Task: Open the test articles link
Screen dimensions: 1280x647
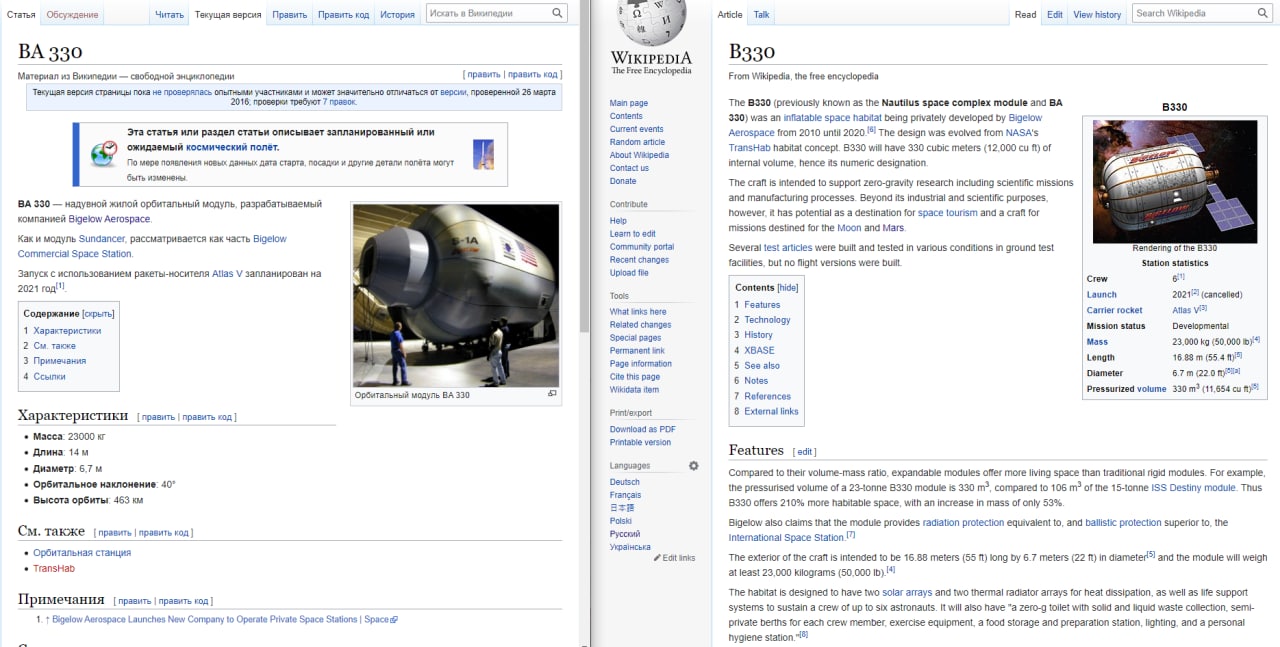Action: [788, 248]
